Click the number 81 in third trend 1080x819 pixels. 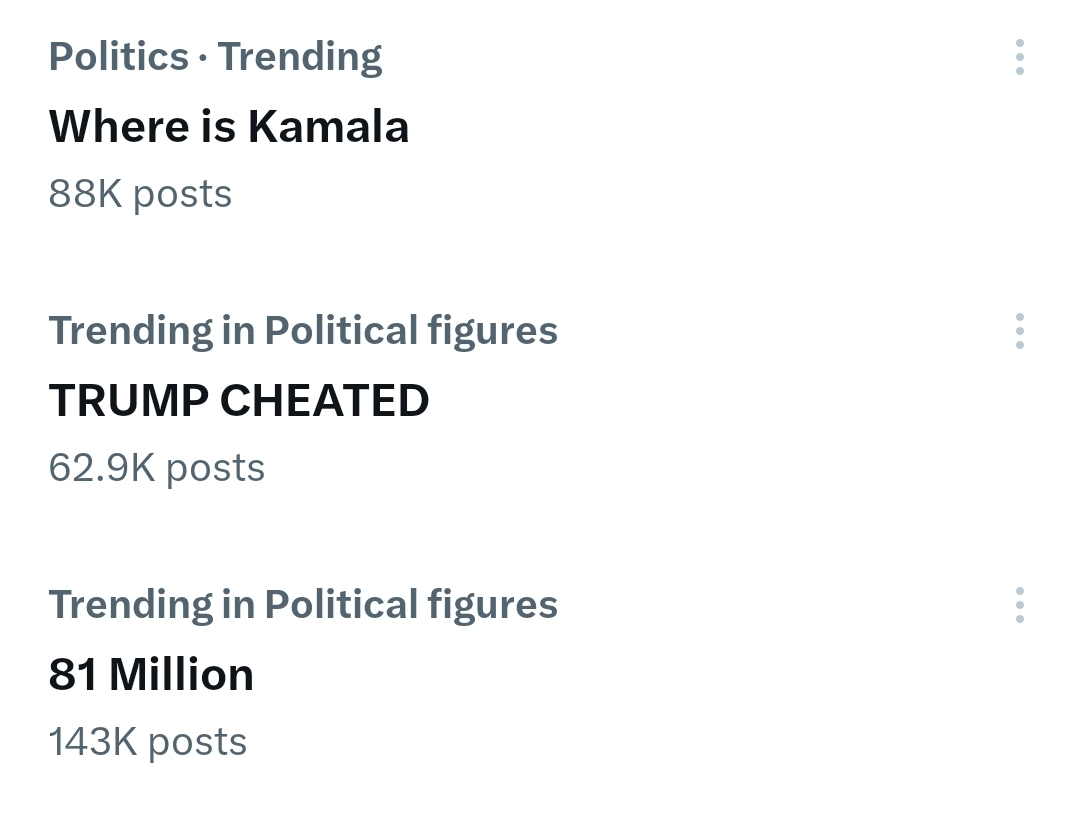coord(73,675)
